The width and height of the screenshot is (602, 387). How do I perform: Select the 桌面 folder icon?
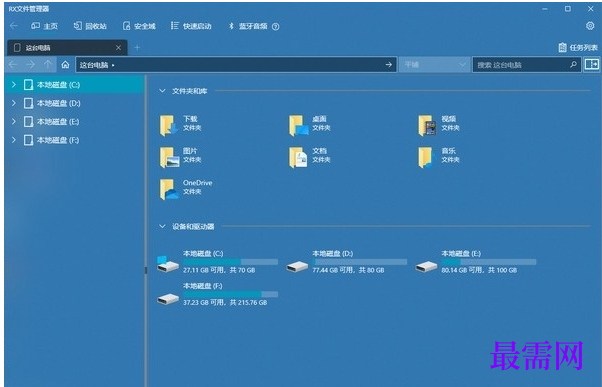point(298,125)
